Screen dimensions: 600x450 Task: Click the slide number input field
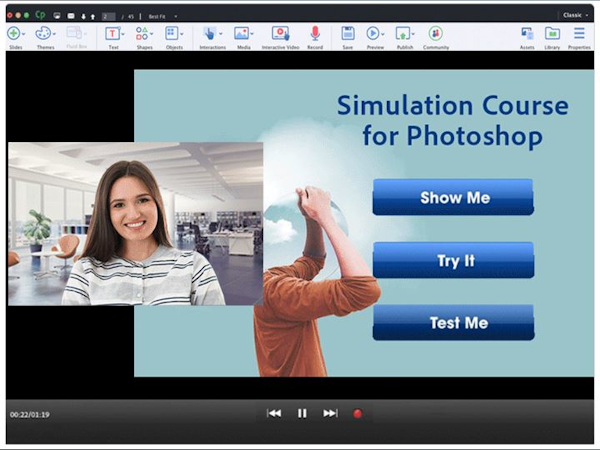109,16
